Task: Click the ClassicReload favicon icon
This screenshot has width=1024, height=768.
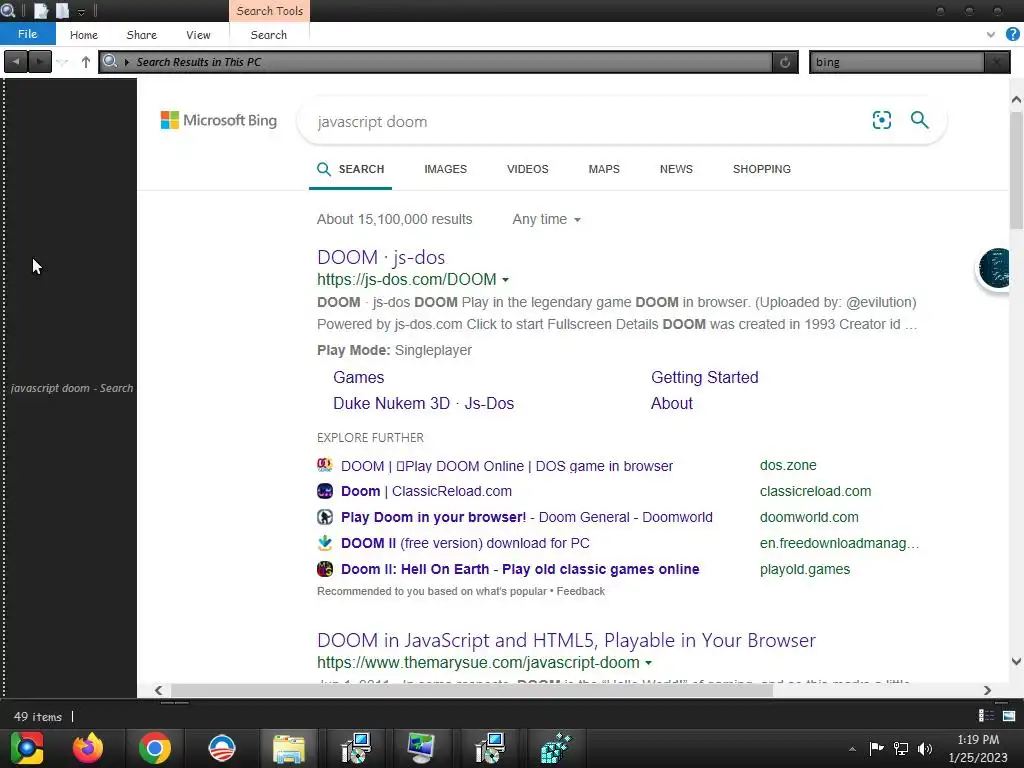Action: tap(325, 491)
